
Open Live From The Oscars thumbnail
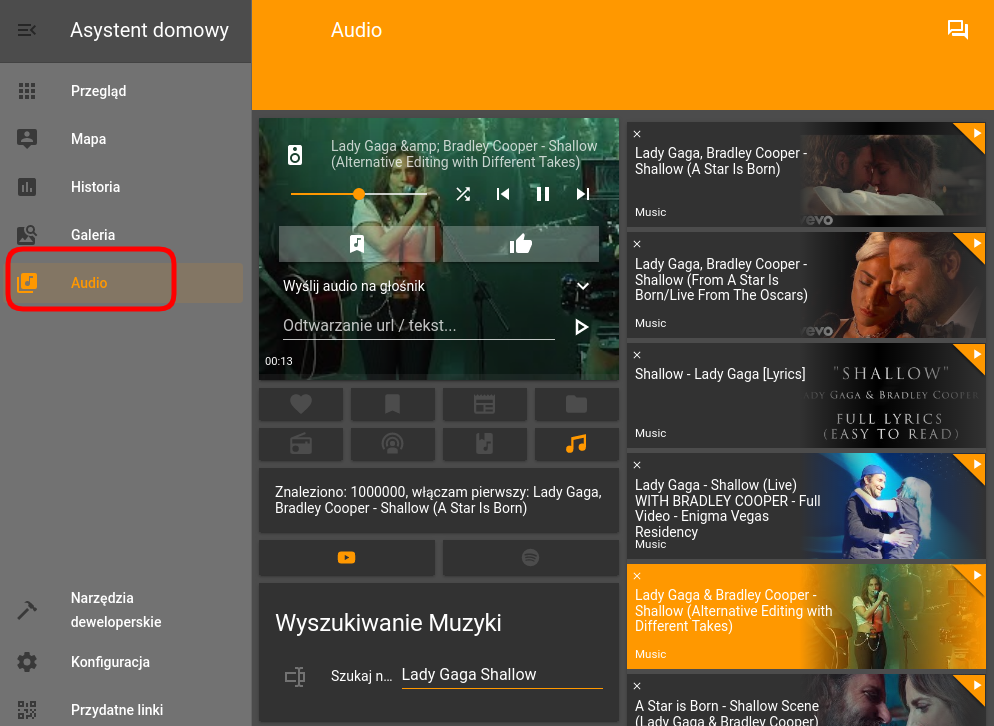[891, 285]
